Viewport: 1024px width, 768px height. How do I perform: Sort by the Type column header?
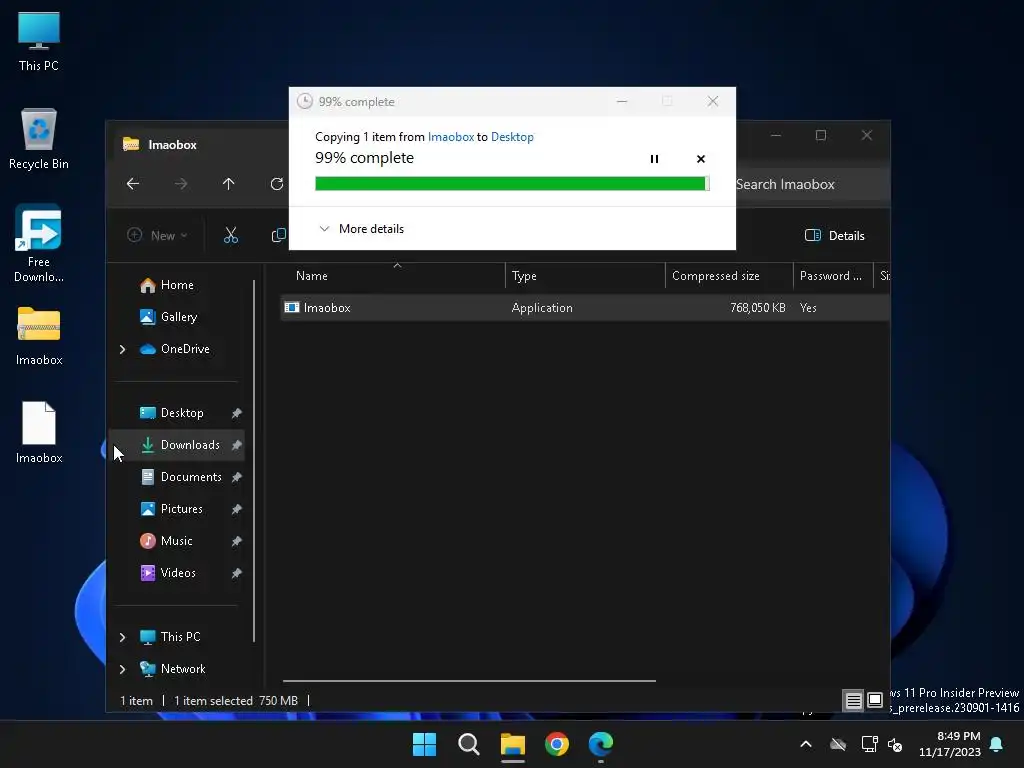point(585,276)
